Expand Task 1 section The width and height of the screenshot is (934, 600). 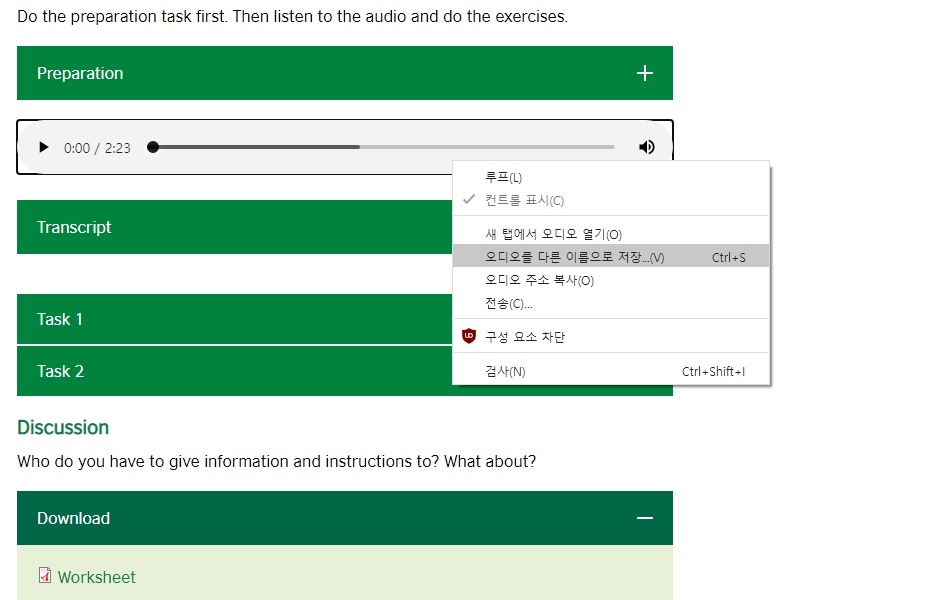(235, 319)
